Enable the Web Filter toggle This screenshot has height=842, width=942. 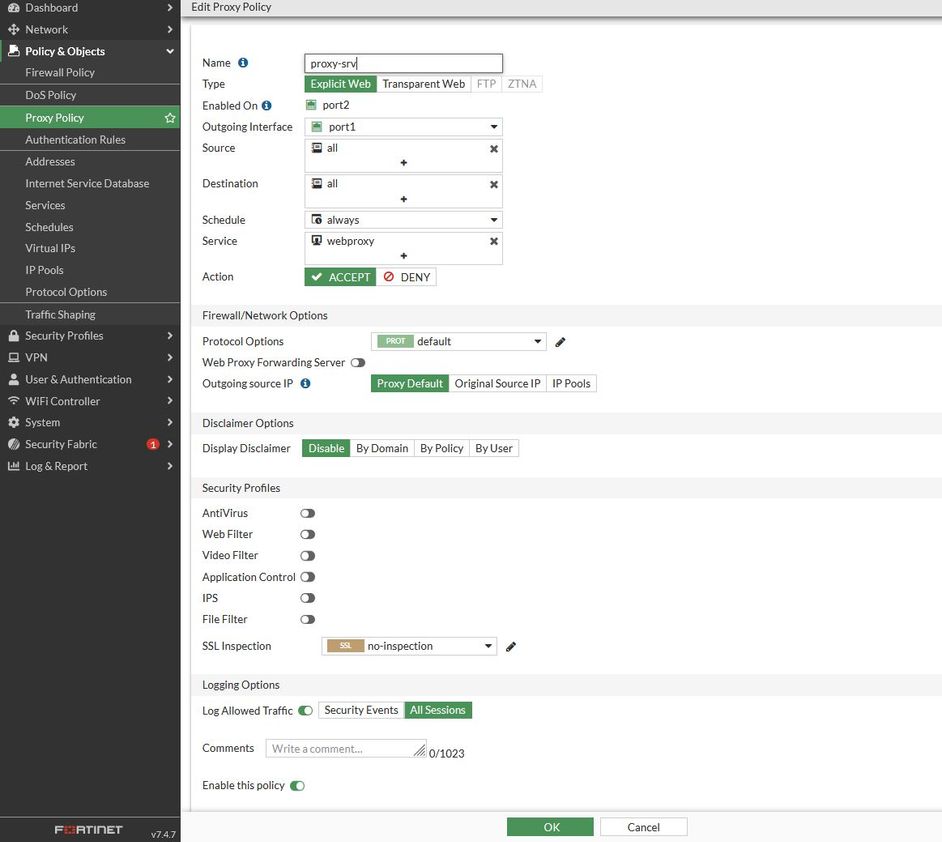[308, 535]
